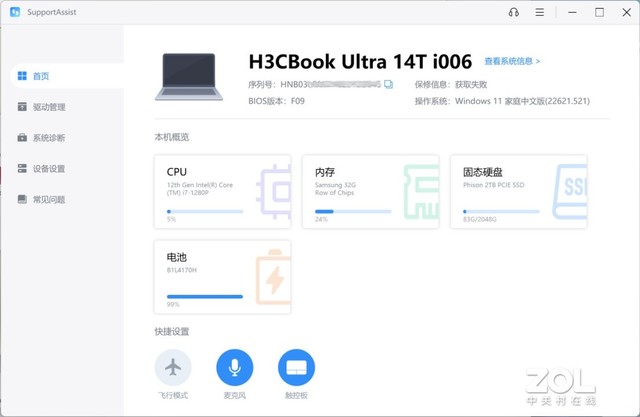Click the 常见问题 book icon
Screen dimensions: 640x417
tap(22, 199)
